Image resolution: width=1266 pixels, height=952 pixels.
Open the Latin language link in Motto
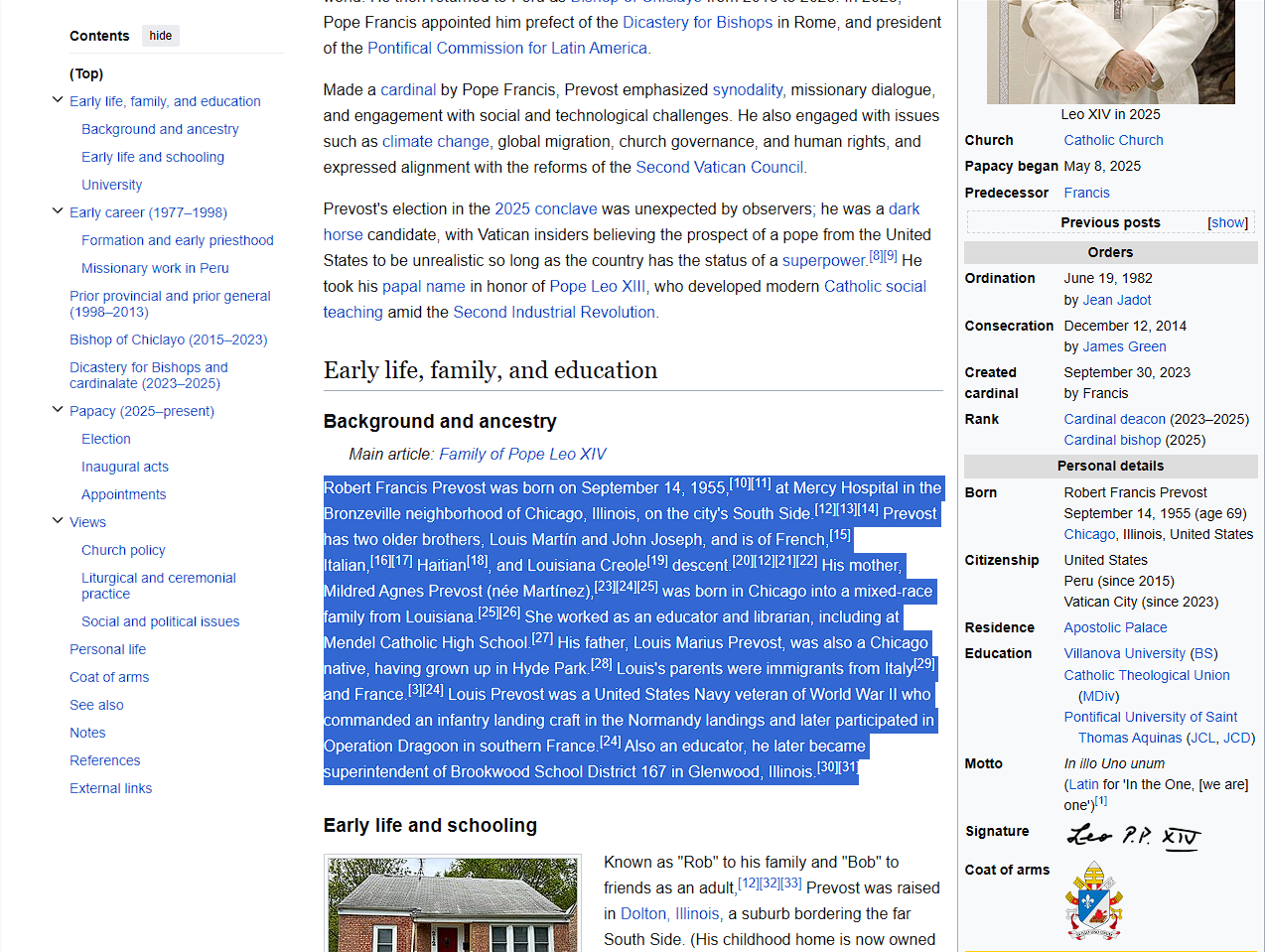(1083, 784)
